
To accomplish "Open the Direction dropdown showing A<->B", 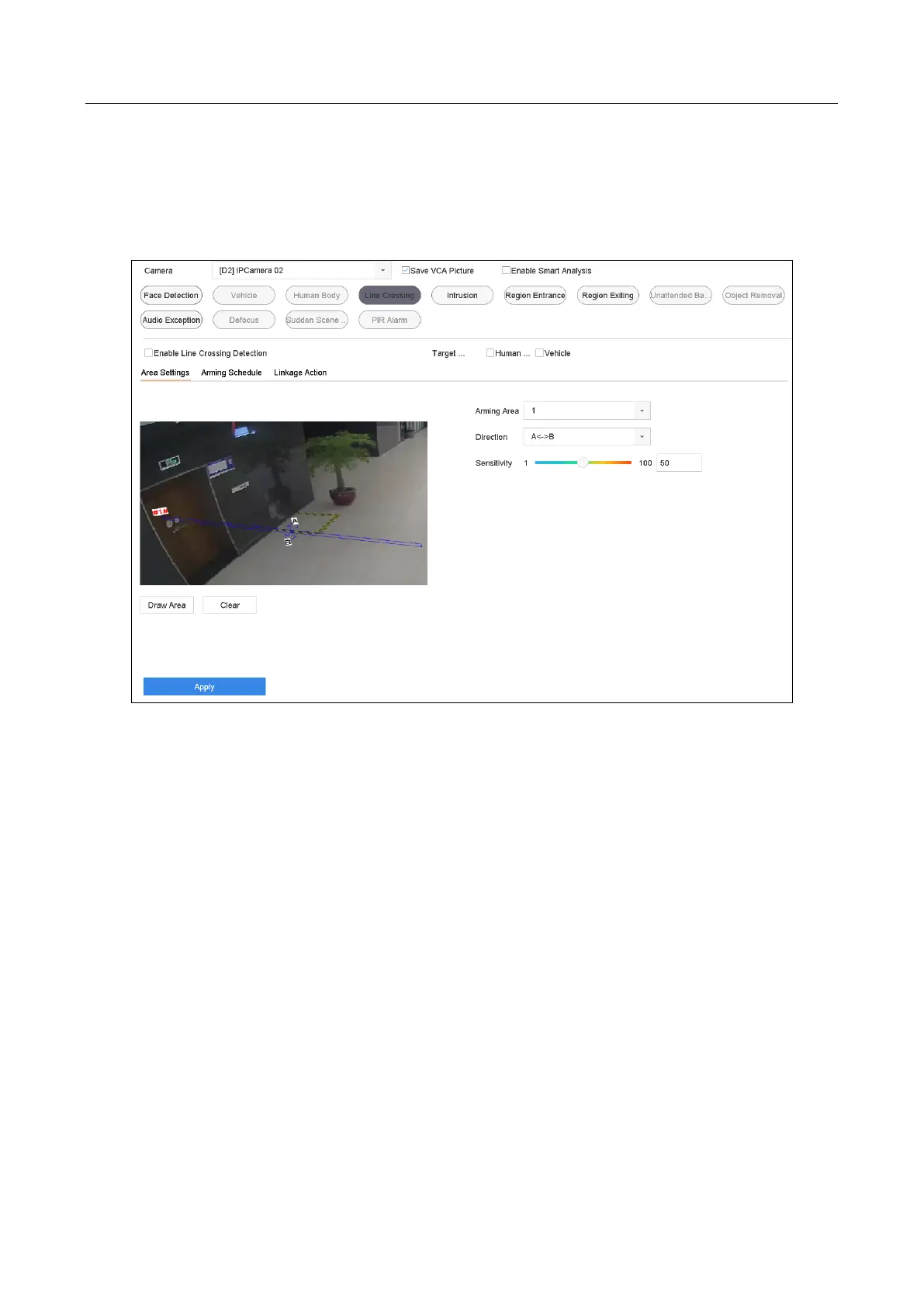I will [x=587, y=437].
